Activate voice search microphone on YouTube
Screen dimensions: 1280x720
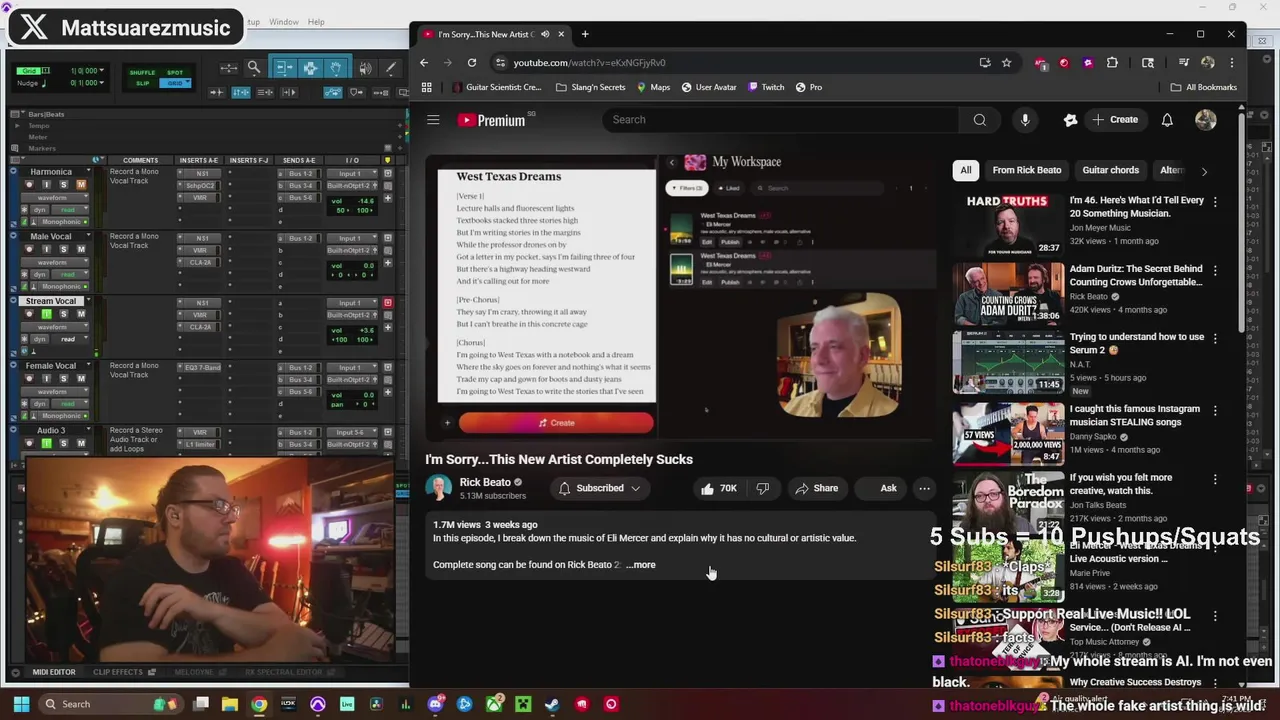coord(1025,120)
